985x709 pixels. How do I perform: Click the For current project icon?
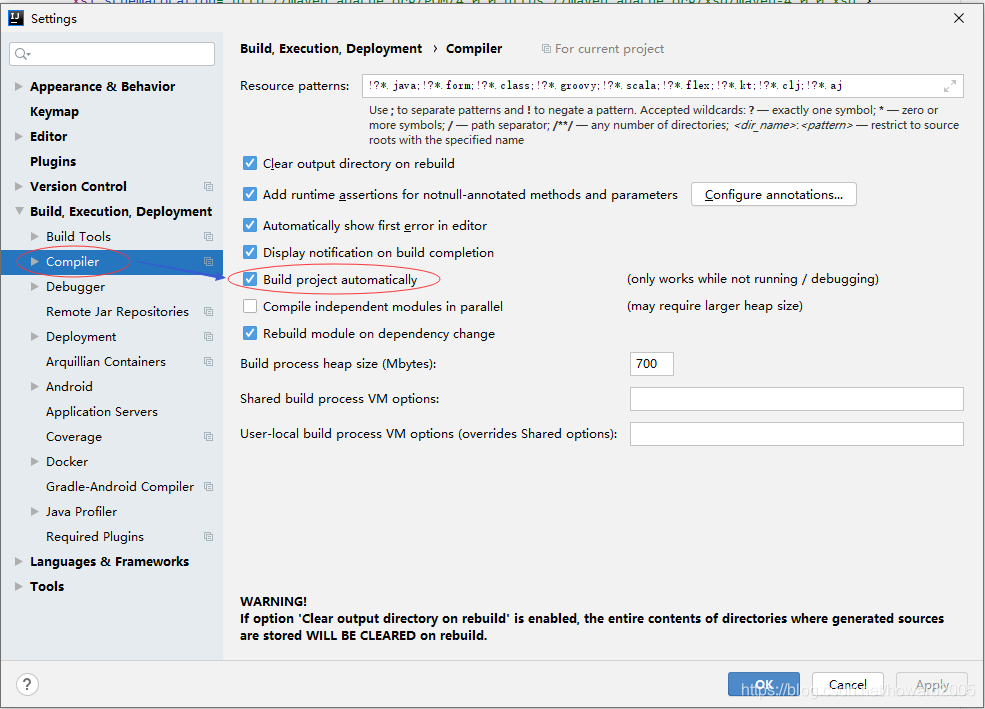click(547, 49)
